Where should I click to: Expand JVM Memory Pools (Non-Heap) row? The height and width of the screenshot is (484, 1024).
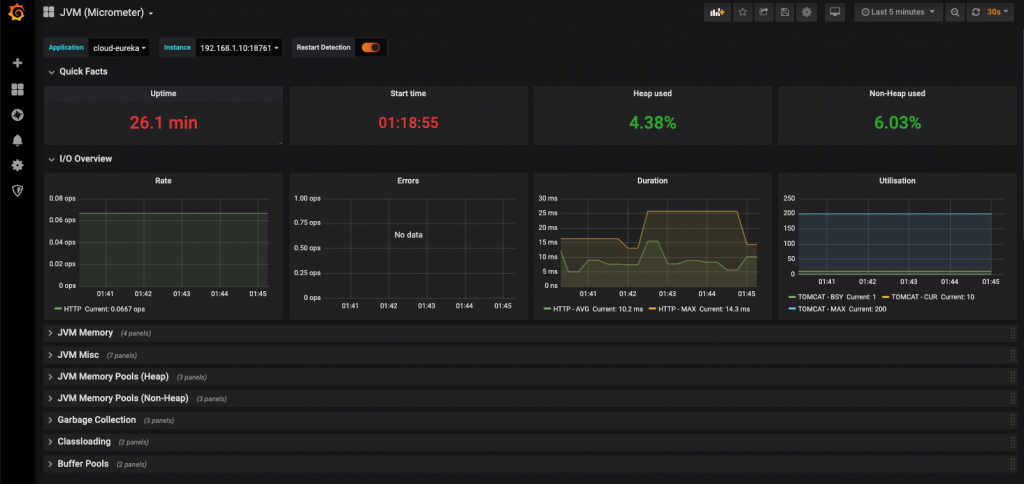pos(118,398)
